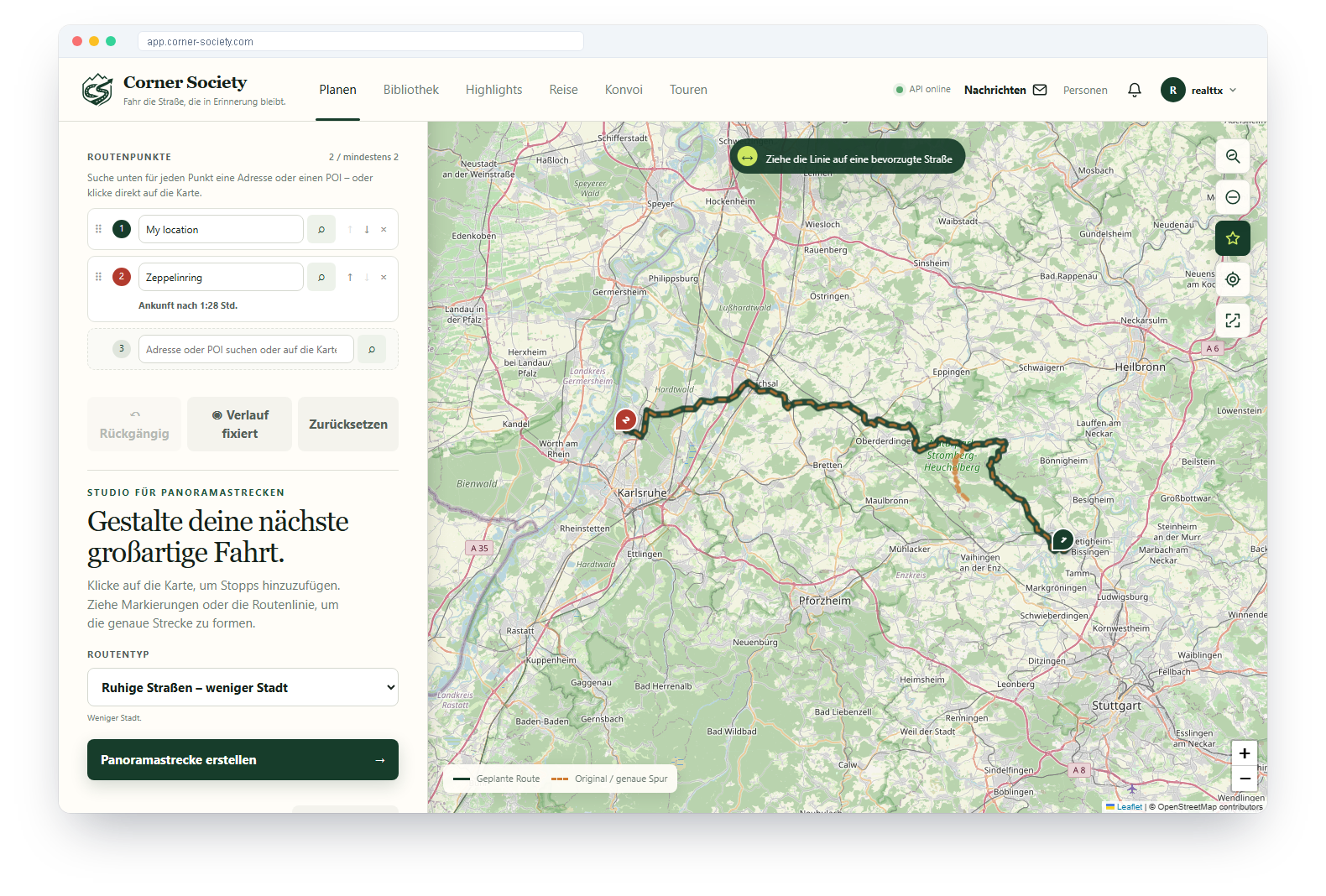Open the Leaflet attribution link
This screenshot has width=1326, height=896.
pos(1130,807)
